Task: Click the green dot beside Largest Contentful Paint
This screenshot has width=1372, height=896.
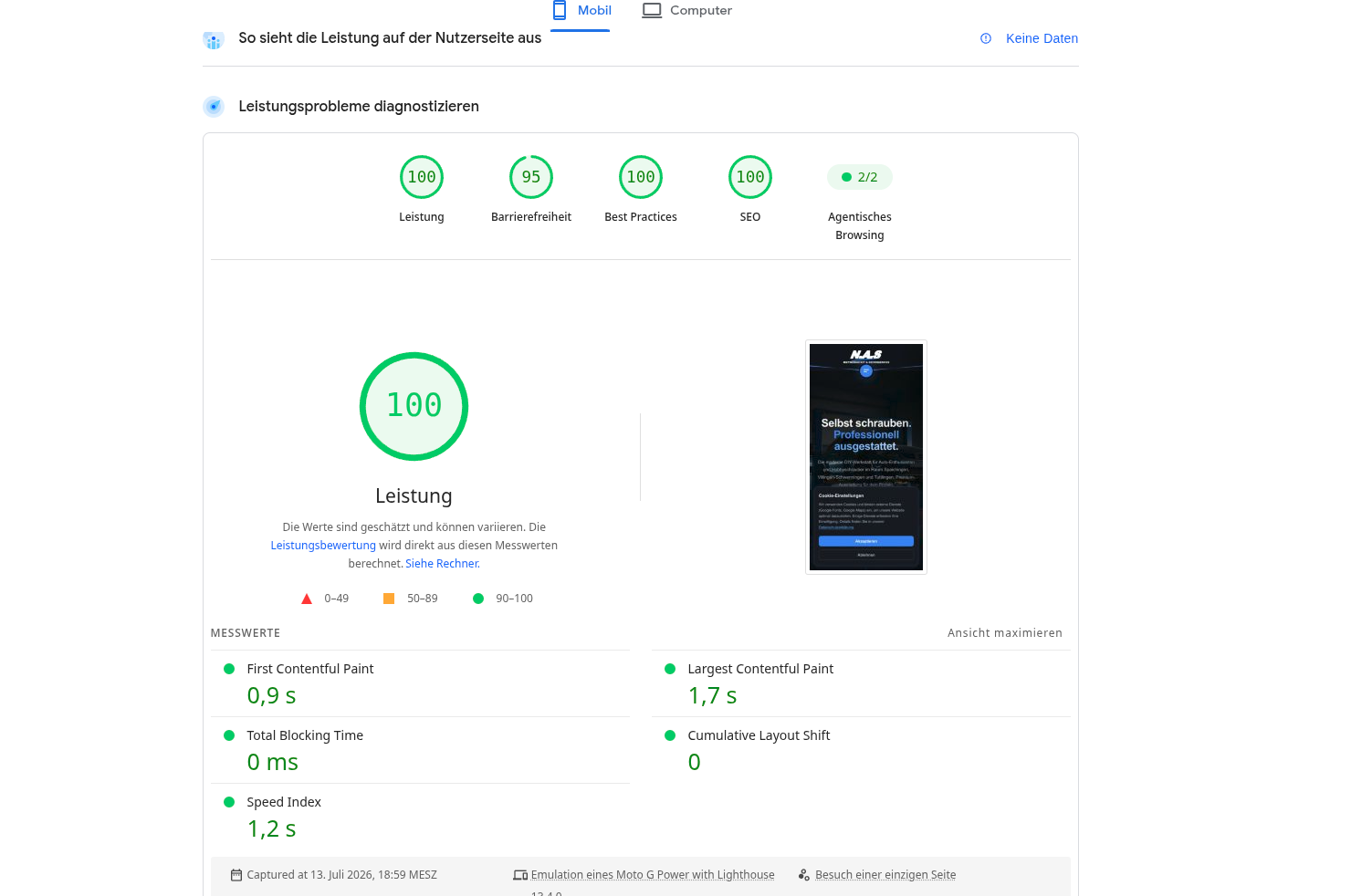Action: point(670,669)
